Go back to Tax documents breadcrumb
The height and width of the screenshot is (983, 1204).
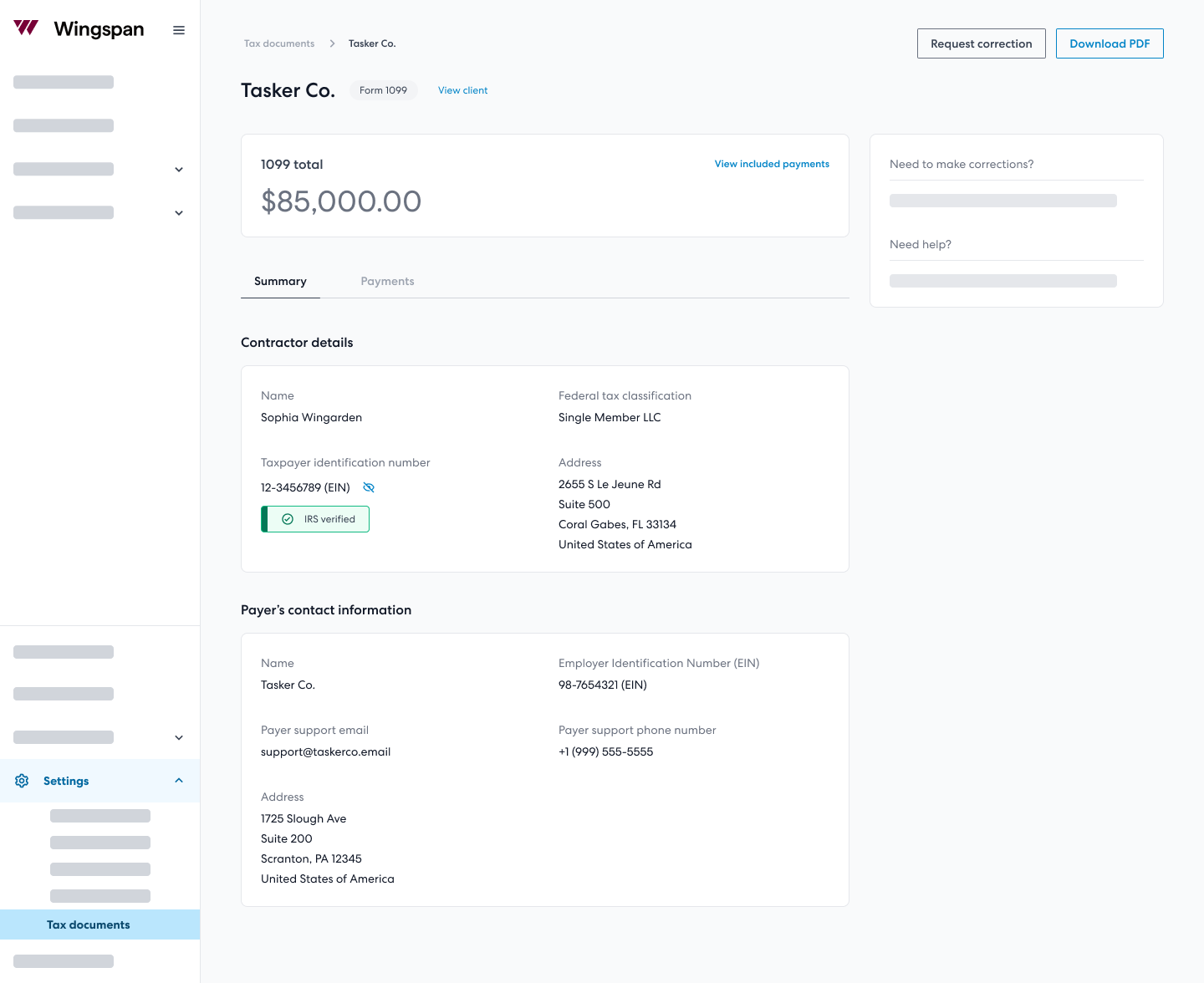click(x=279, y=43)
